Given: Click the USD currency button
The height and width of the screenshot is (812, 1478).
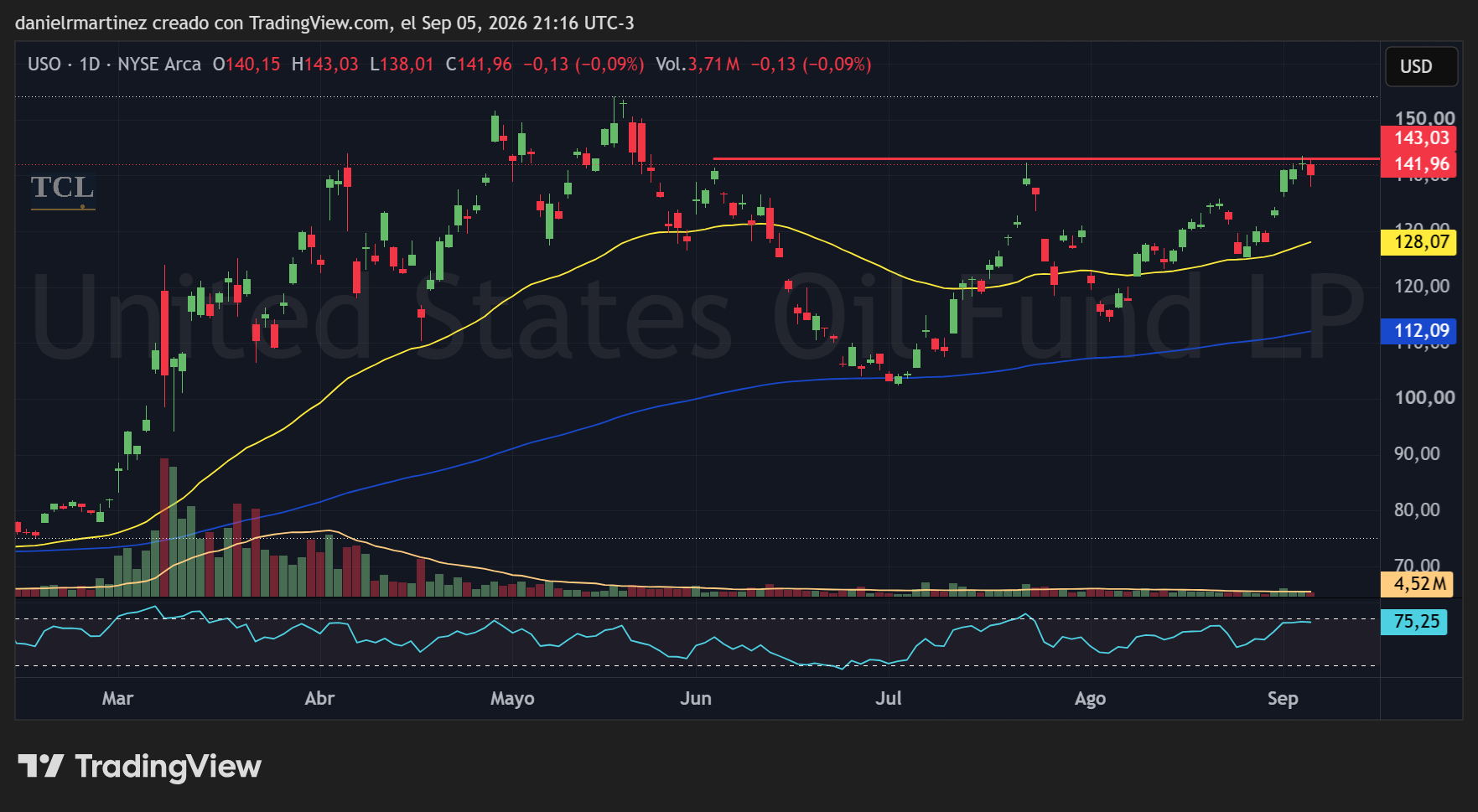Looking at the screenshot, I should 1421,67.
